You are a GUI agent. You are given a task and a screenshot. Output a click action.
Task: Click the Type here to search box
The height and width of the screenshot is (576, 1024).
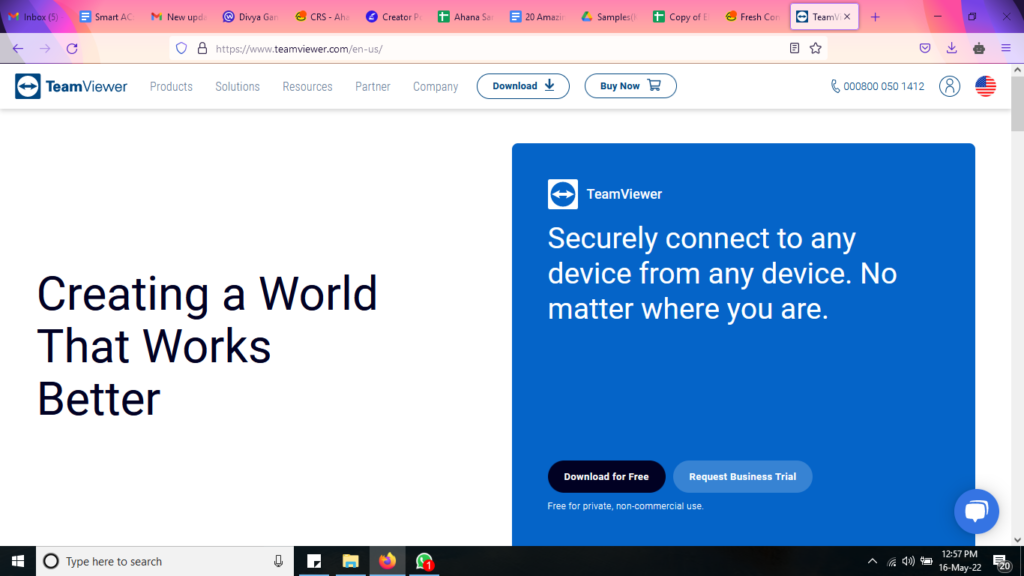pos(165,561)
